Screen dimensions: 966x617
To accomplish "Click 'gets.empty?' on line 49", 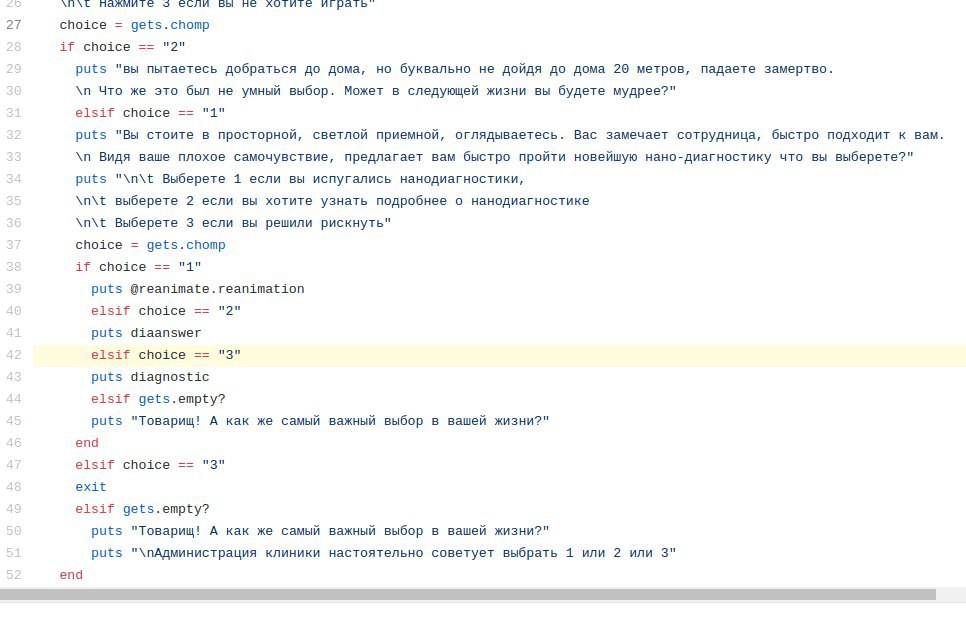I will click(166, 510).
